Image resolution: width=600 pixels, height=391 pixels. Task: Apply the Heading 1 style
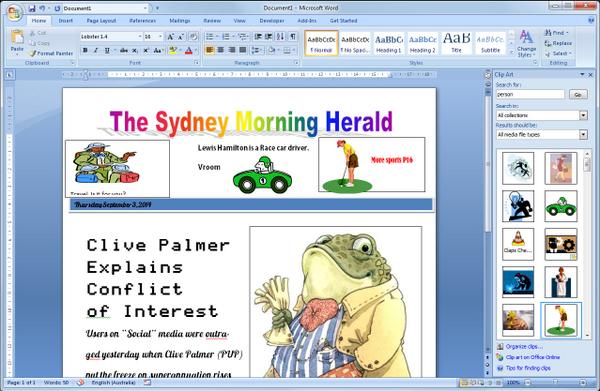pyautogui.click(x=389, y=44)
